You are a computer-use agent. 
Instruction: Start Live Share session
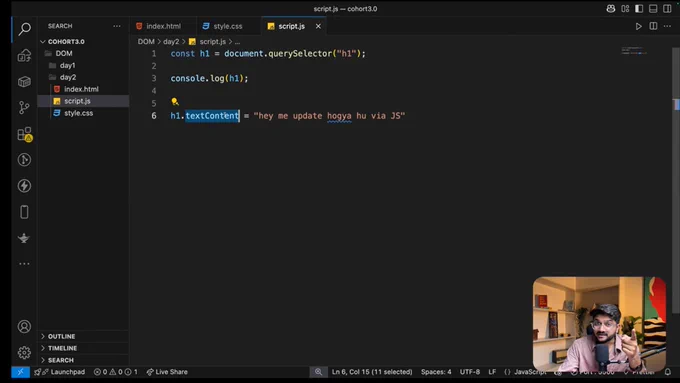click(x=167, y=372)
